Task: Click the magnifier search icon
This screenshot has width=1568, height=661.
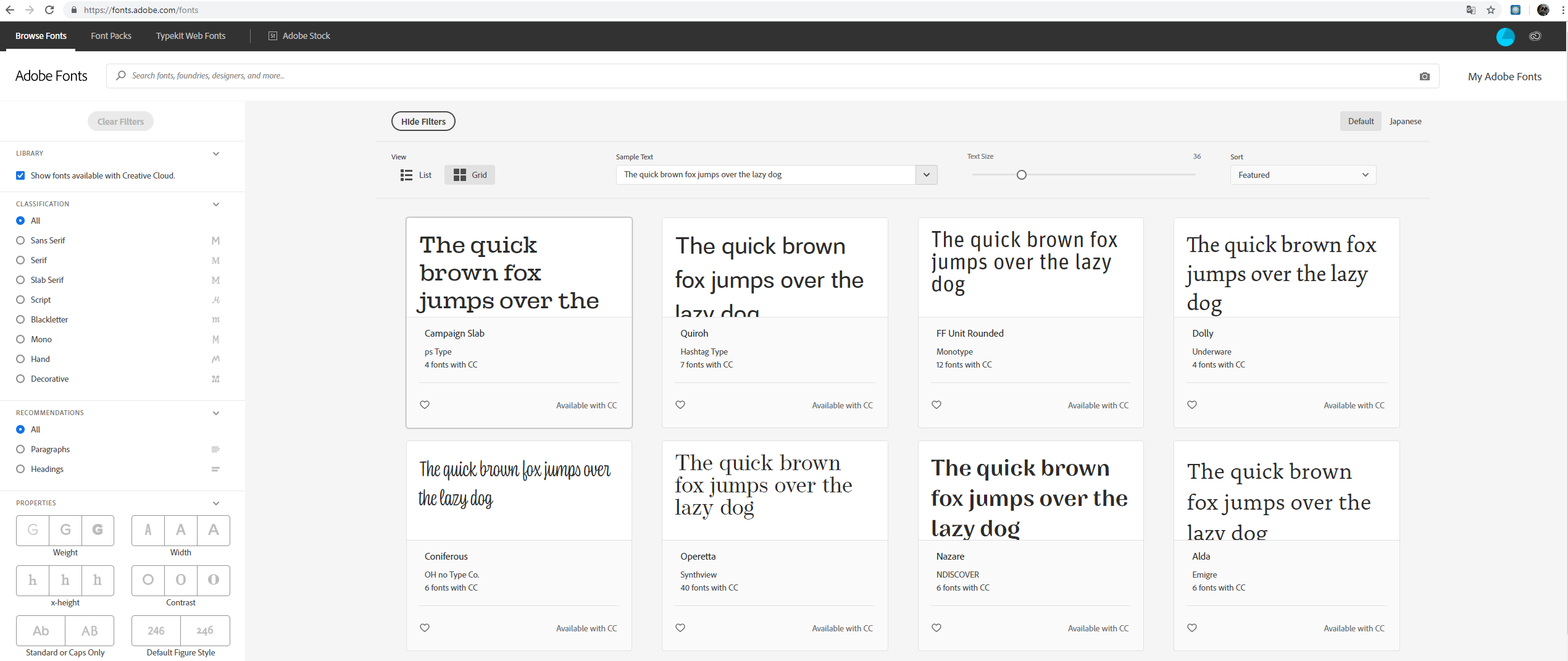Action: coord(121,75)
